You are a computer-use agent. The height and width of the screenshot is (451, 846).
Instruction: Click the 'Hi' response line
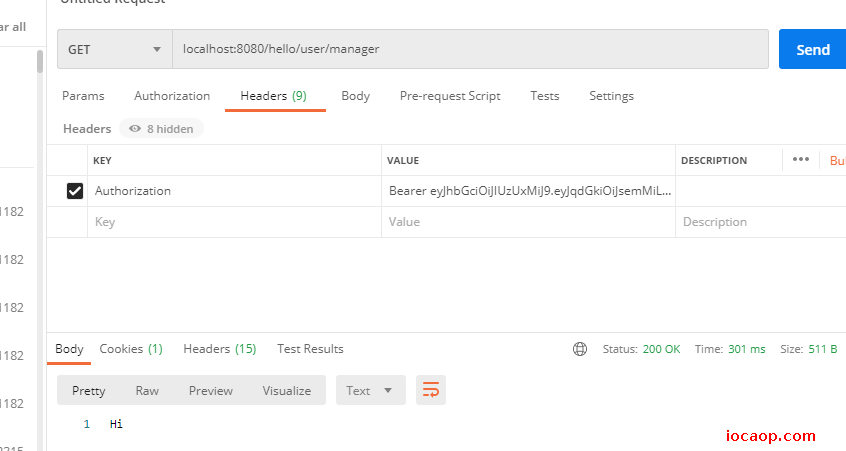(116, 424)
